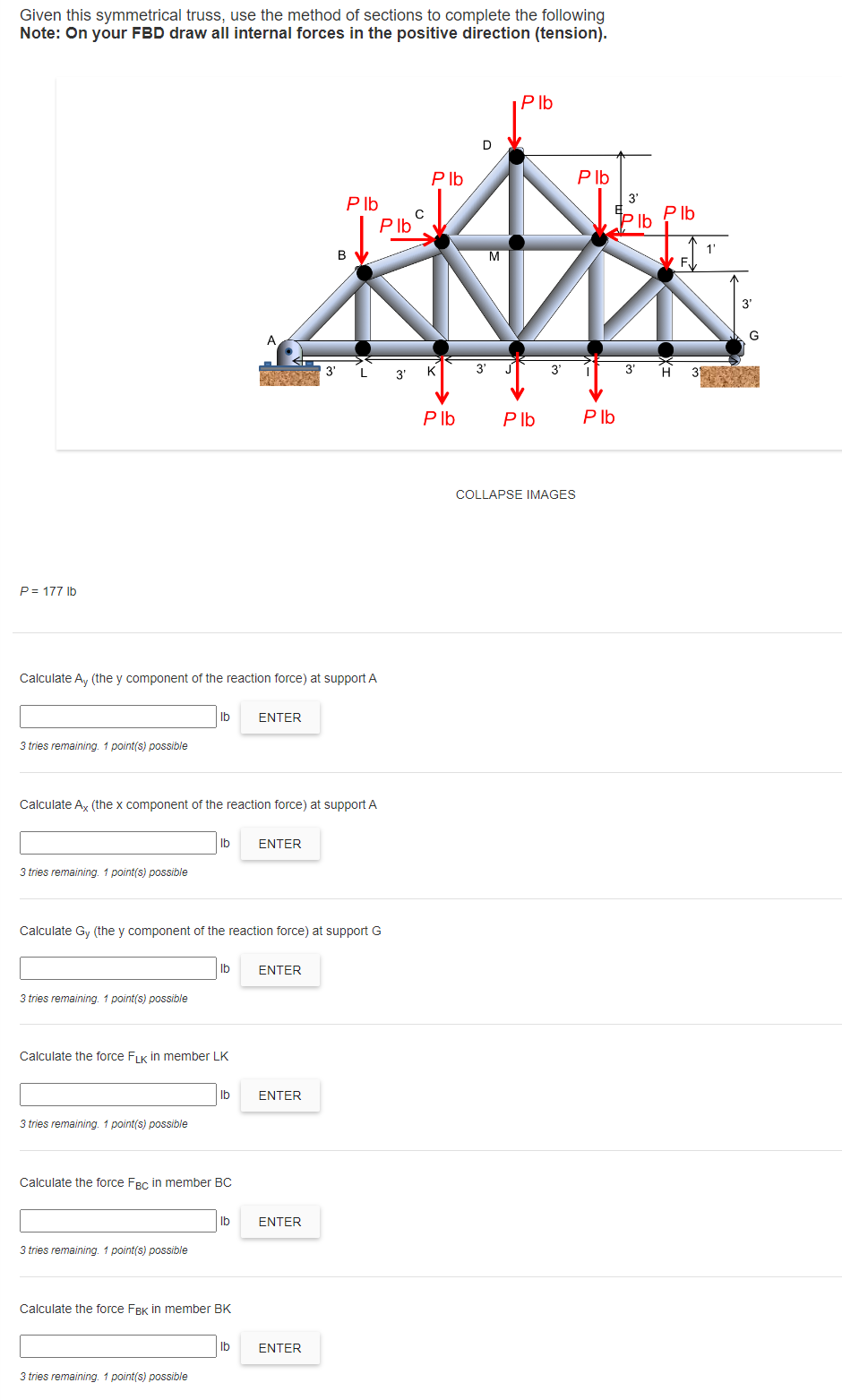Click the Gy reaction input field
Viewport: 842px width, 1400px height.
tap(117, 968)
